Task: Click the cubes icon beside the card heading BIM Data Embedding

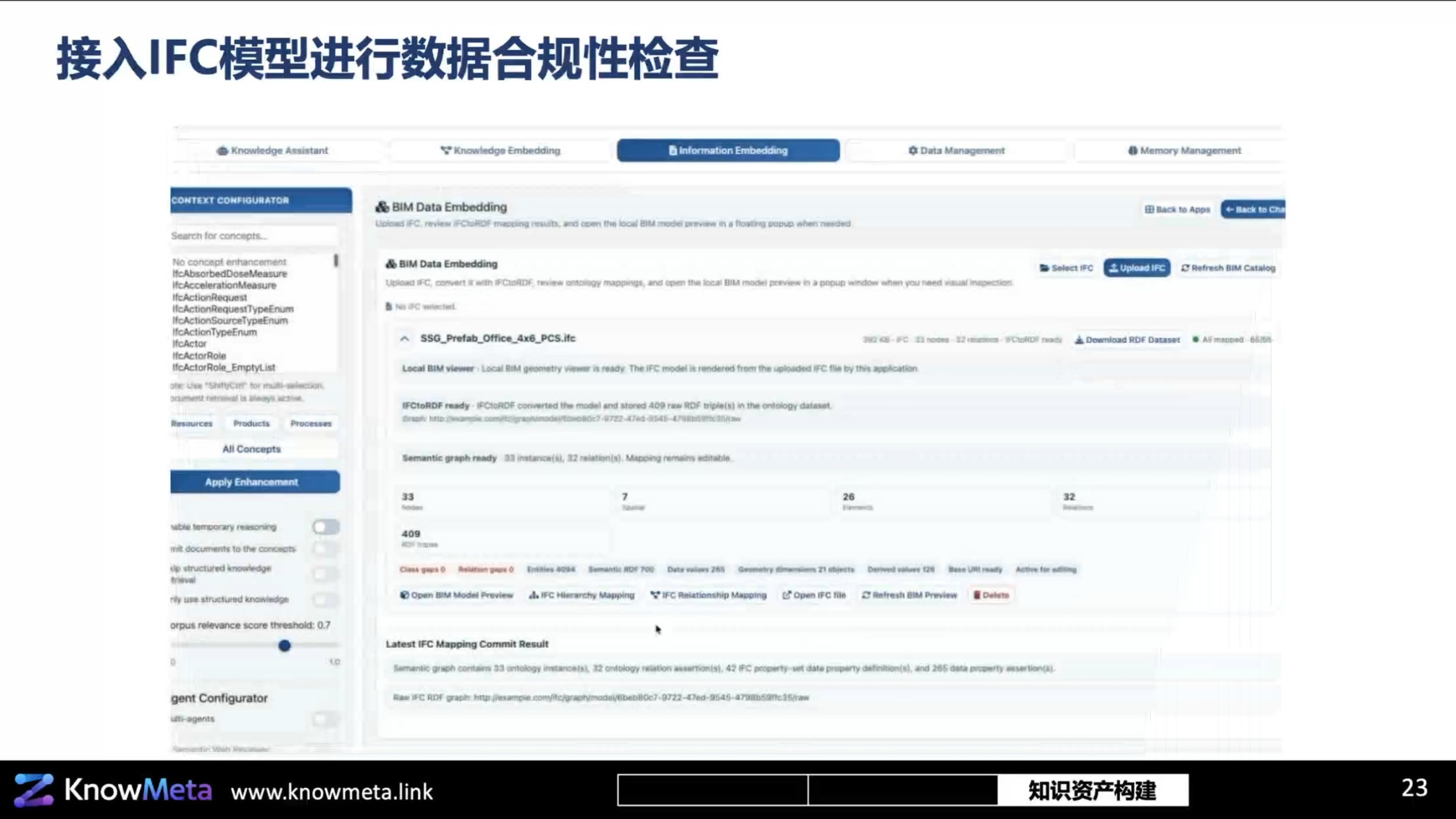Action: point(391,264)
